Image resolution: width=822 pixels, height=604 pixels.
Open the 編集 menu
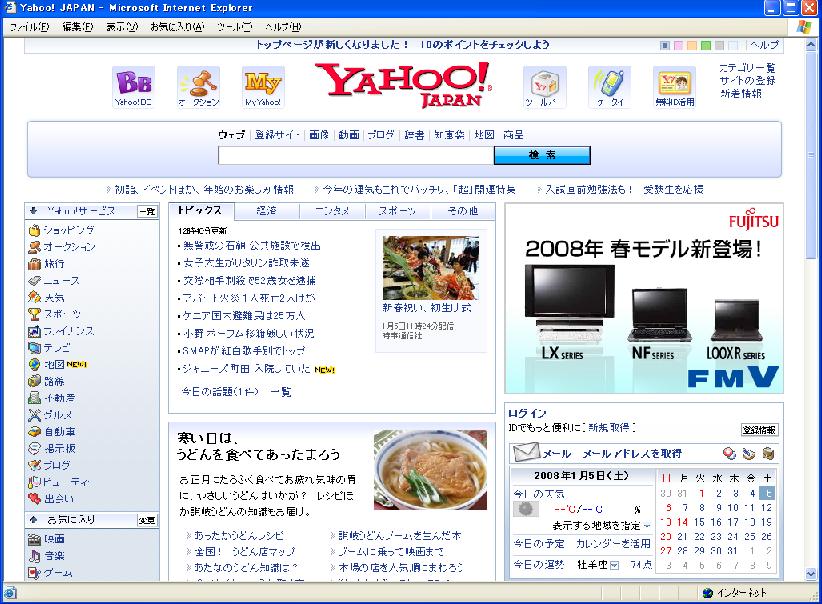point(78,27)
